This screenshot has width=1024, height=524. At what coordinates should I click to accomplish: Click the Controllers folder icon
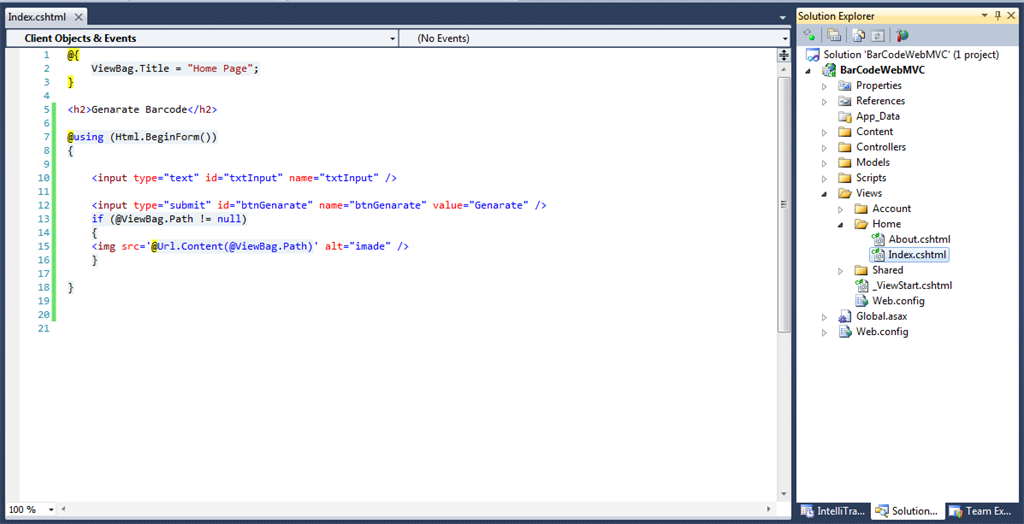pyautogui.click(x=845, y=147)
